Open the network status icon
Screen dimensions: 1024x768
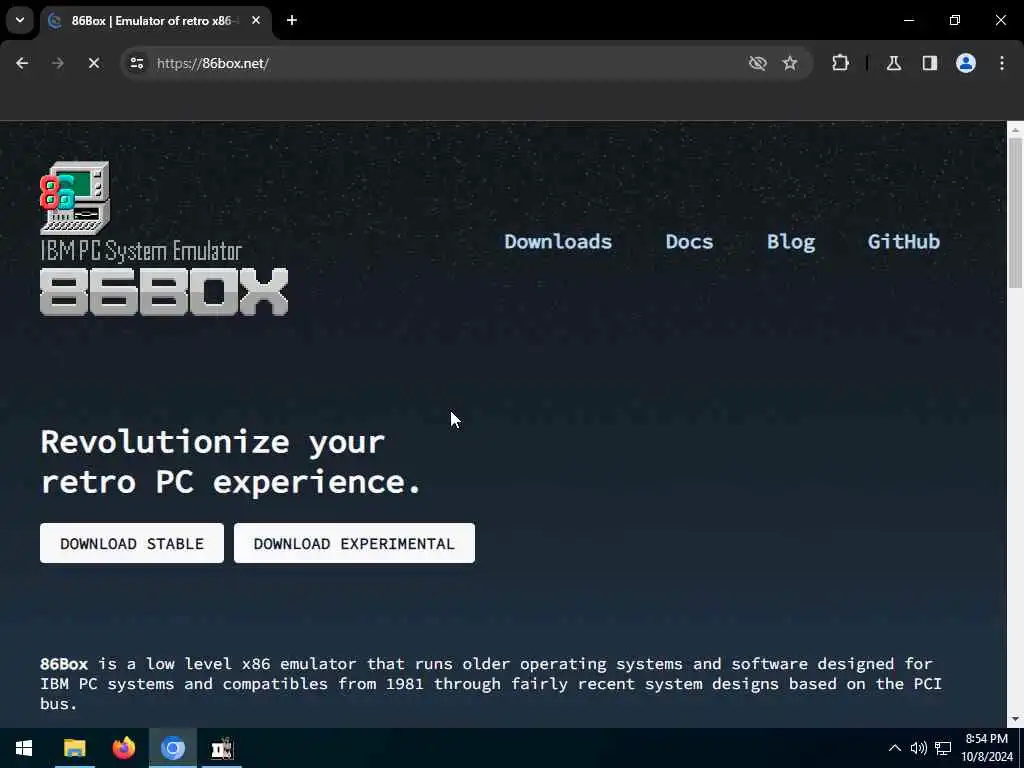(x=943, y=748)
